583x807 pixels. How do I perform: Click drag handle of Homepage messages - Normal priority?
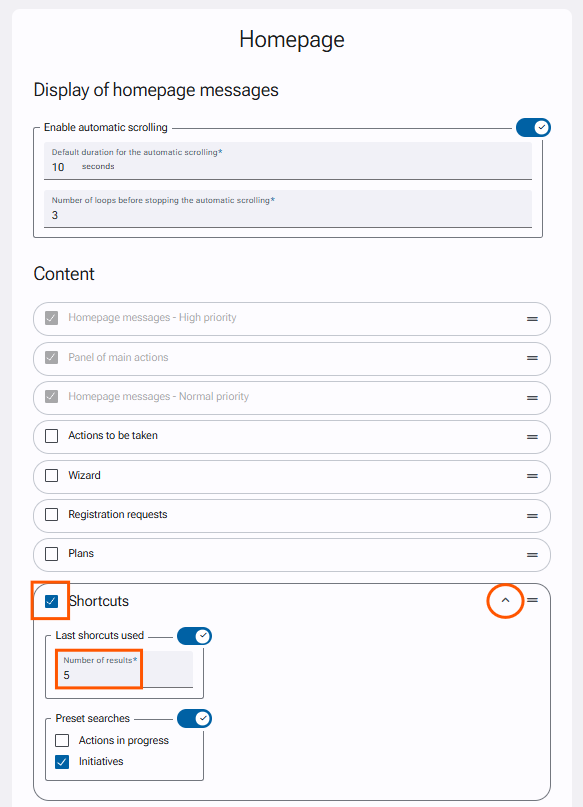pyautogui.click(x=532, y=398)
